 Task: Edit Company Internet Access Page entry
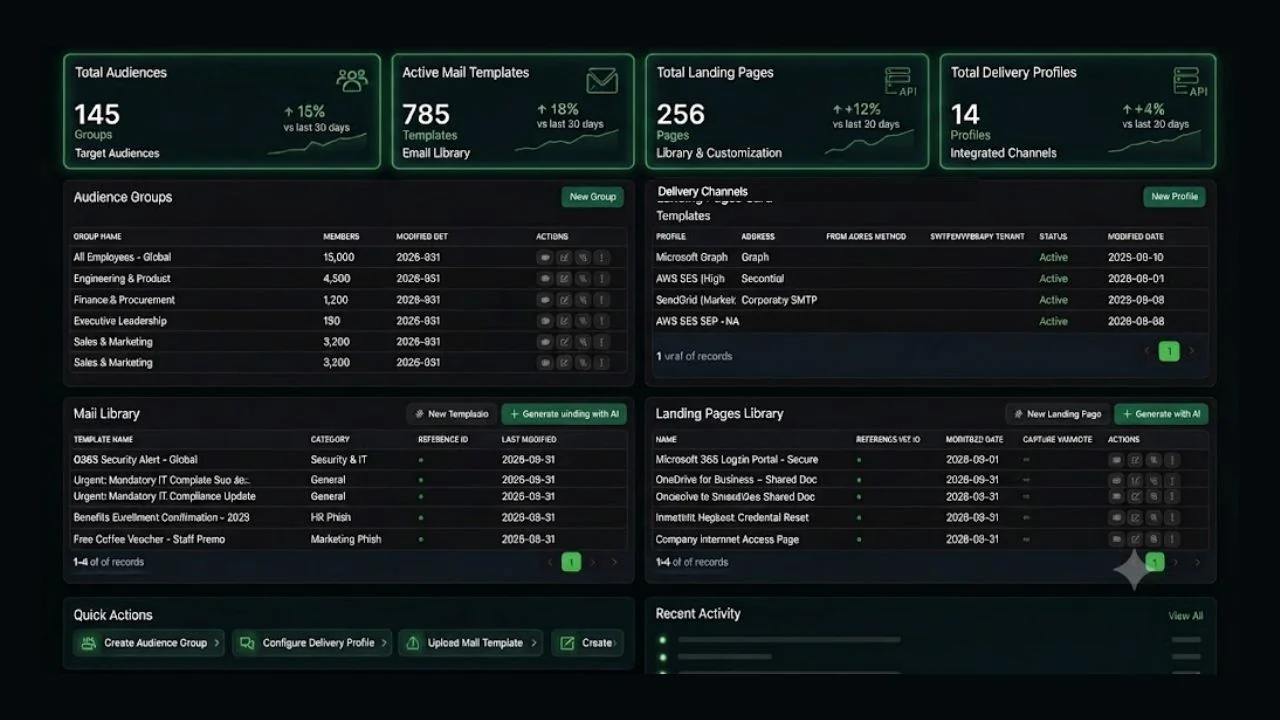[x=1135, y=539]
